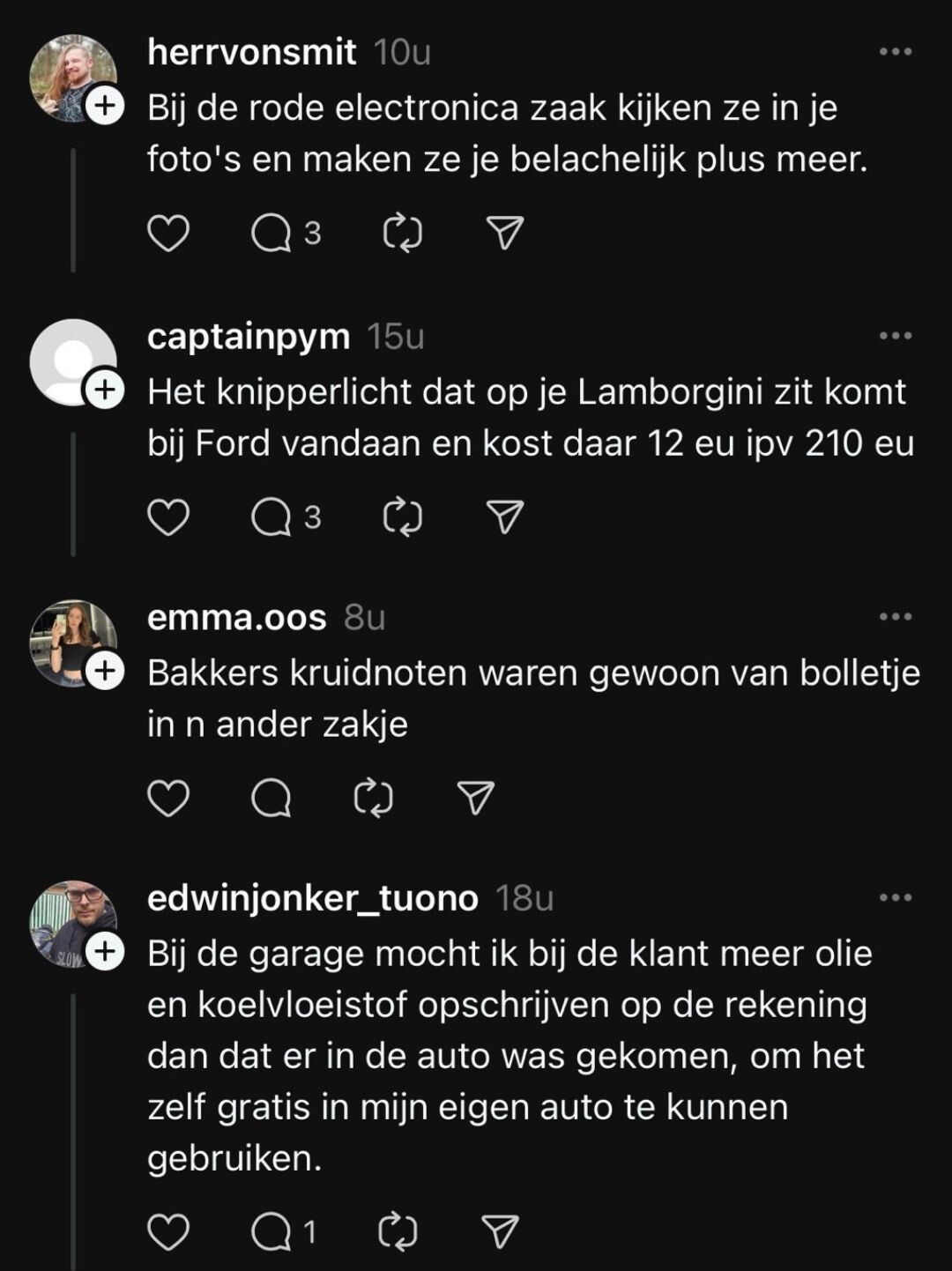The image size is (952, 1271).
Task: Open emma.oos's profile picture
Action: point(71,642)
